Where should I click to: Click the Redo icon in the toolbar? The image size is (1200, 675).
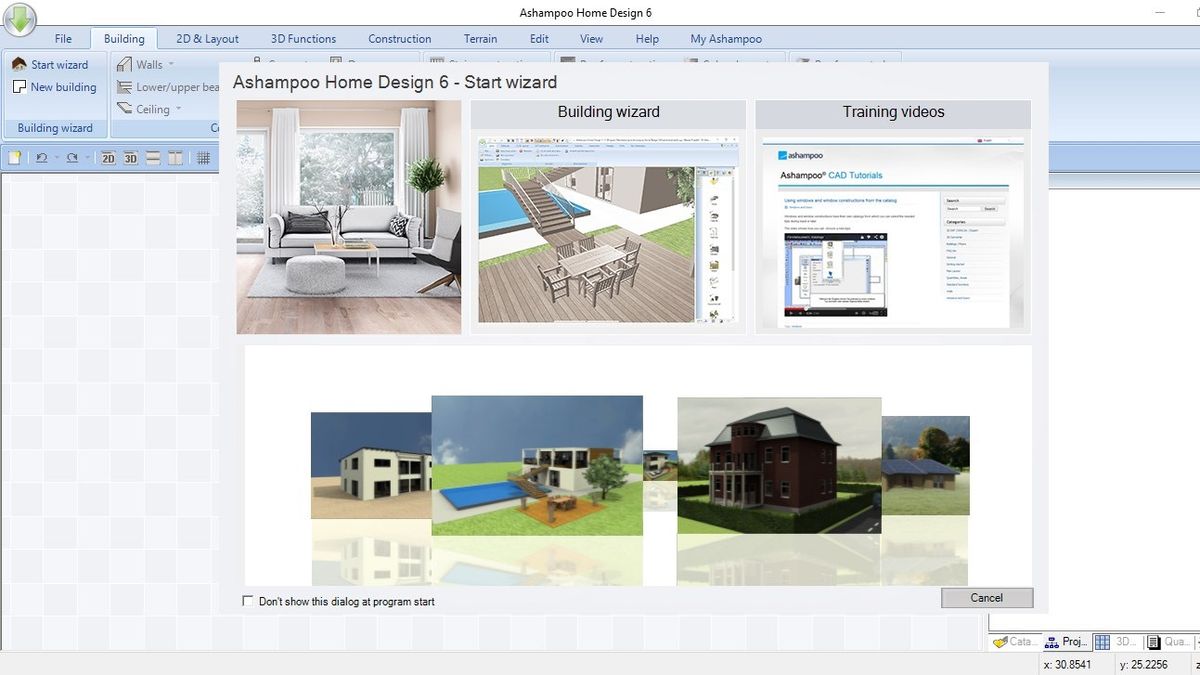[74, 158]
